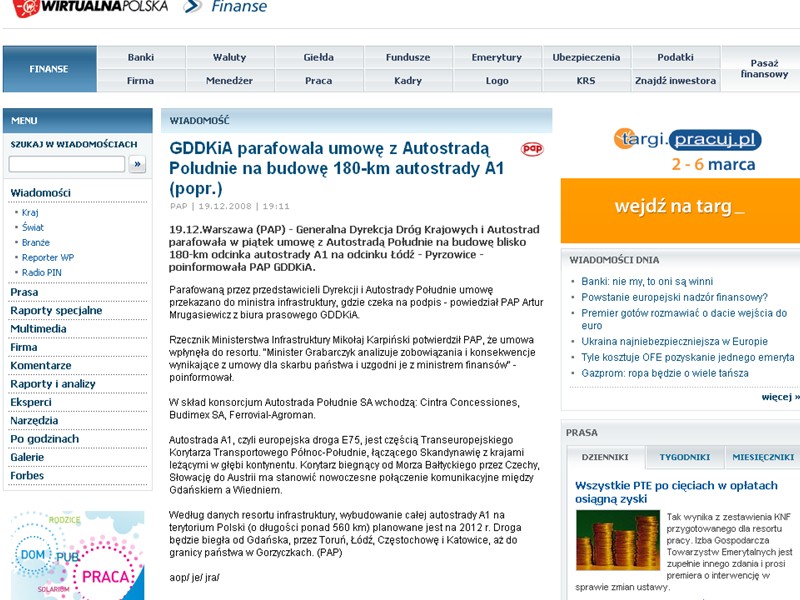Open the Firma item in top navigation
The image size is (800, 600).
click(x=141, y=81)
